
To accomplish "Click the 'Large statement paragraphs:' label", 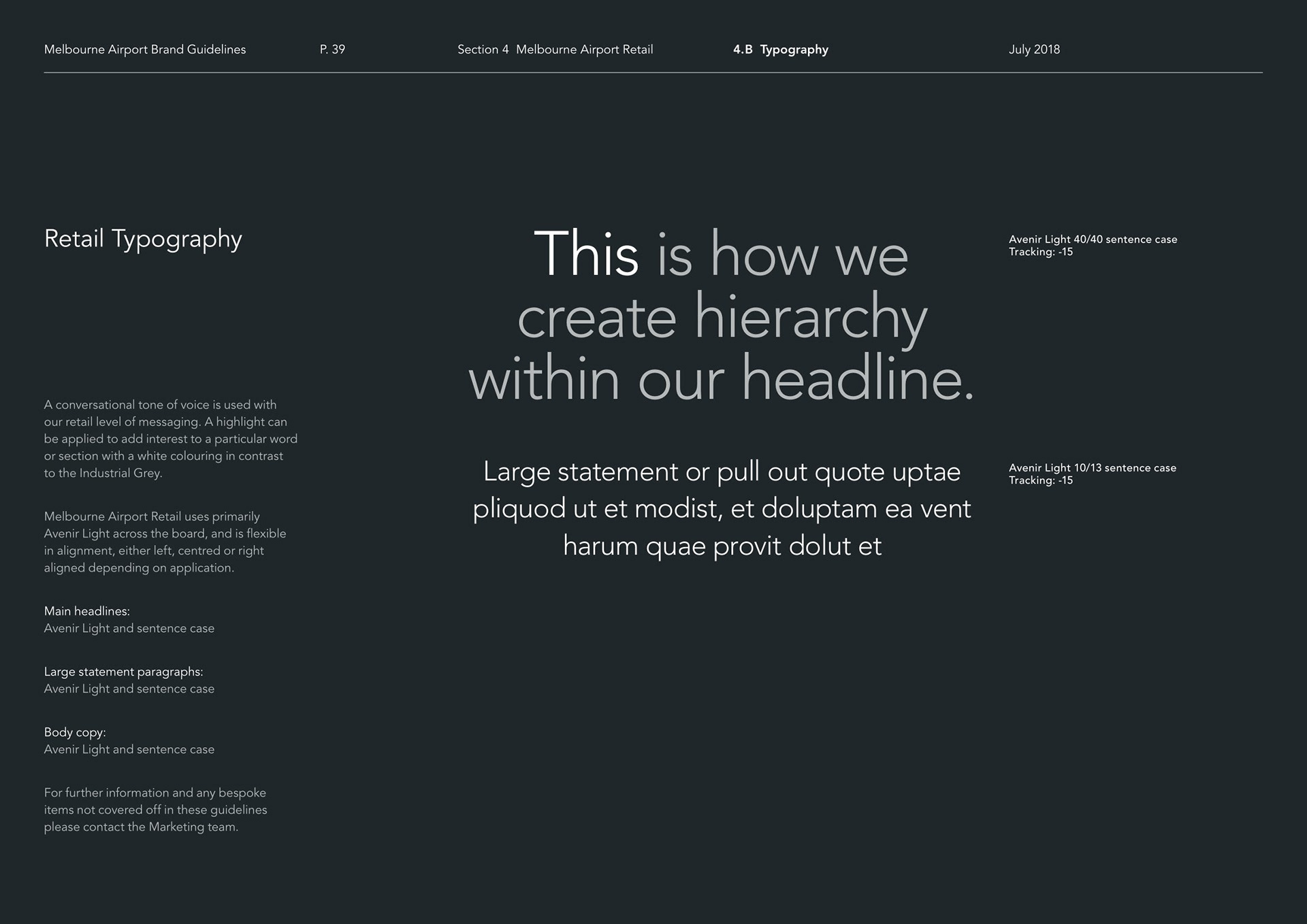I will (x=123, y=672).
